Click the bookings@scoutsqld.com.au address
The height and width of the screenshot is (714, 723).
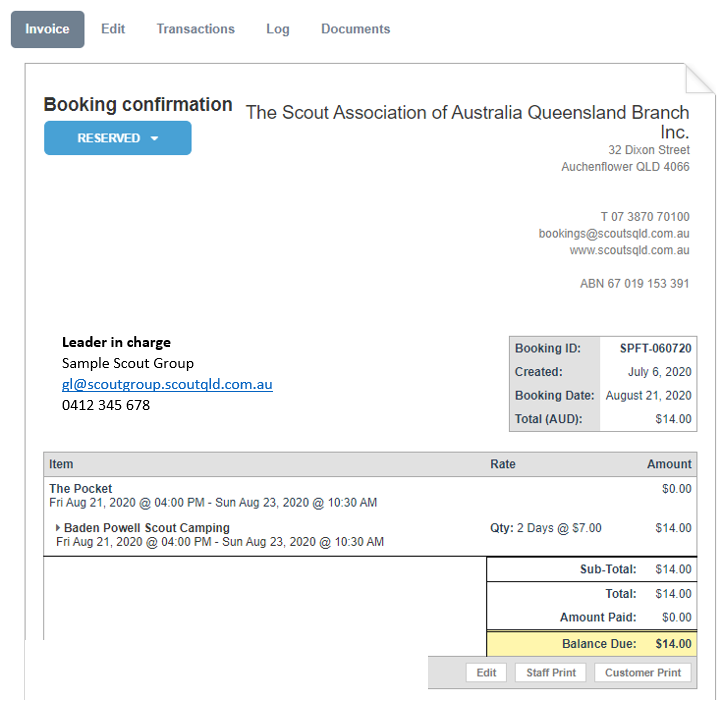point(614,233)
